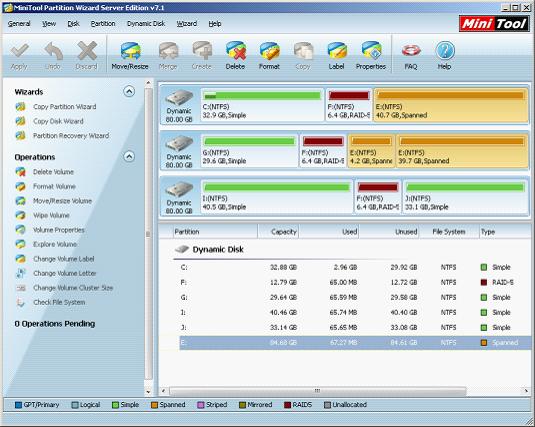
Task: Click the horizontal scrollbar of partition list
Action: 318,390
